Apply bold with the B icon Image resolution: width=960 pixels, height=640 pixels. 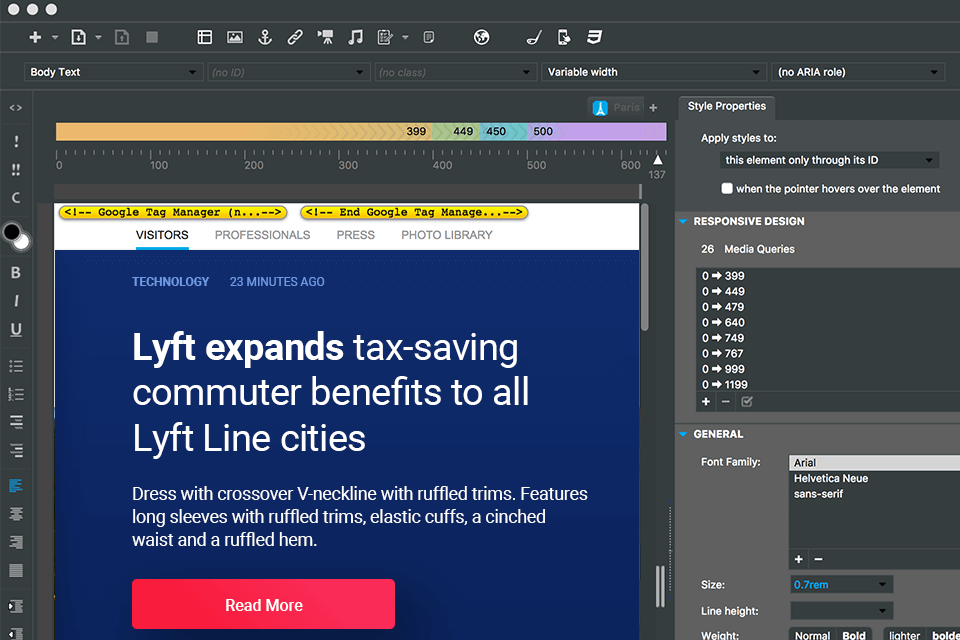pyautogui.click(x=16, y=273)
